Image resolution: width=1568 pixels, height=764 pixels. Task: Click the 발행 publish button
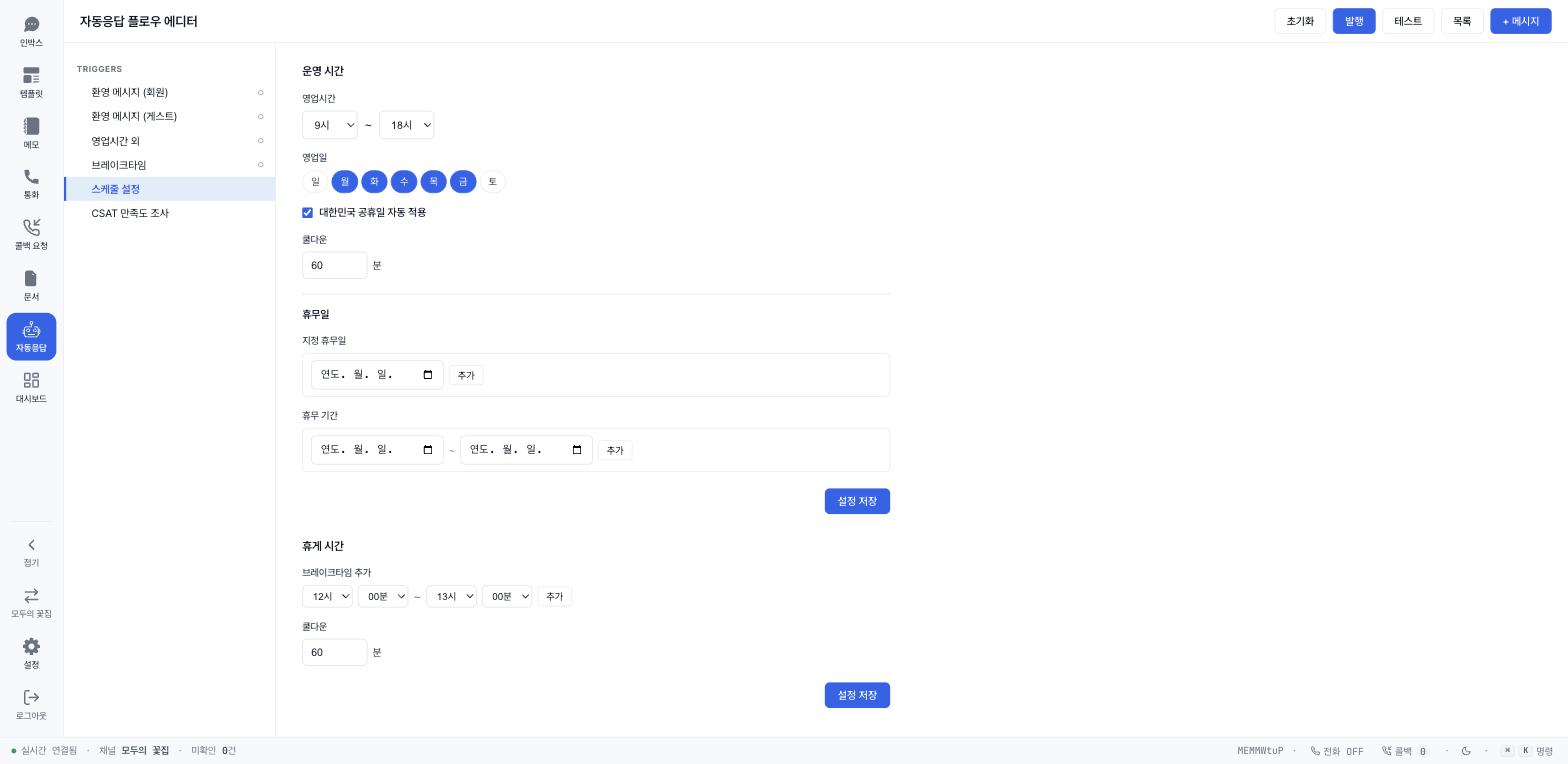pos(1354,21)
